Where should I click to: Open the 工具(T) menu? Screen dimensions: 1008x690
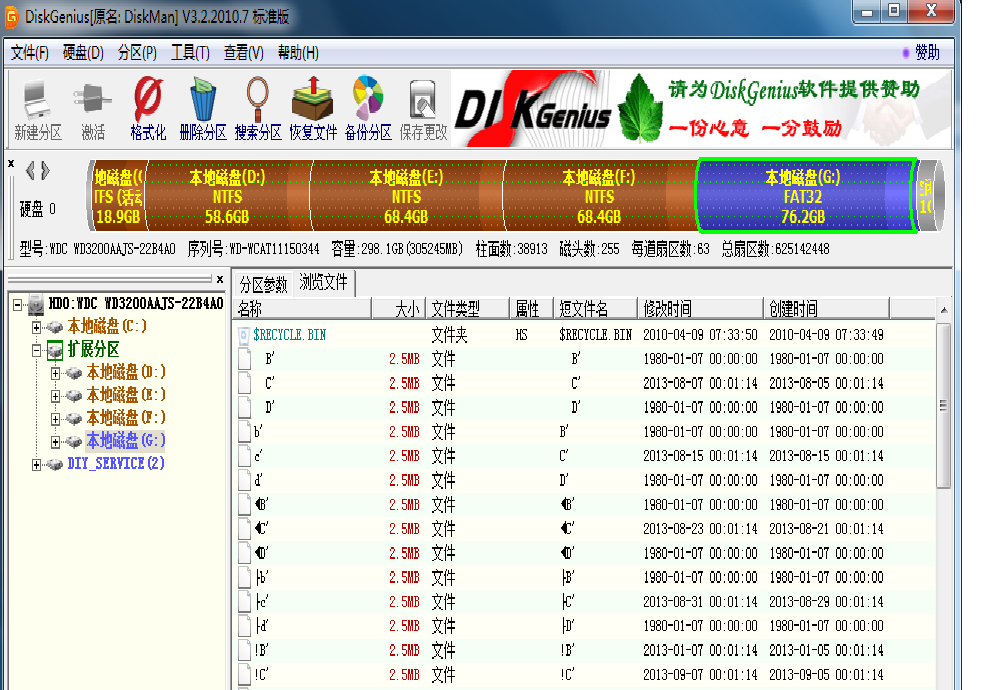pyautogui.click(x=190, y=53)
